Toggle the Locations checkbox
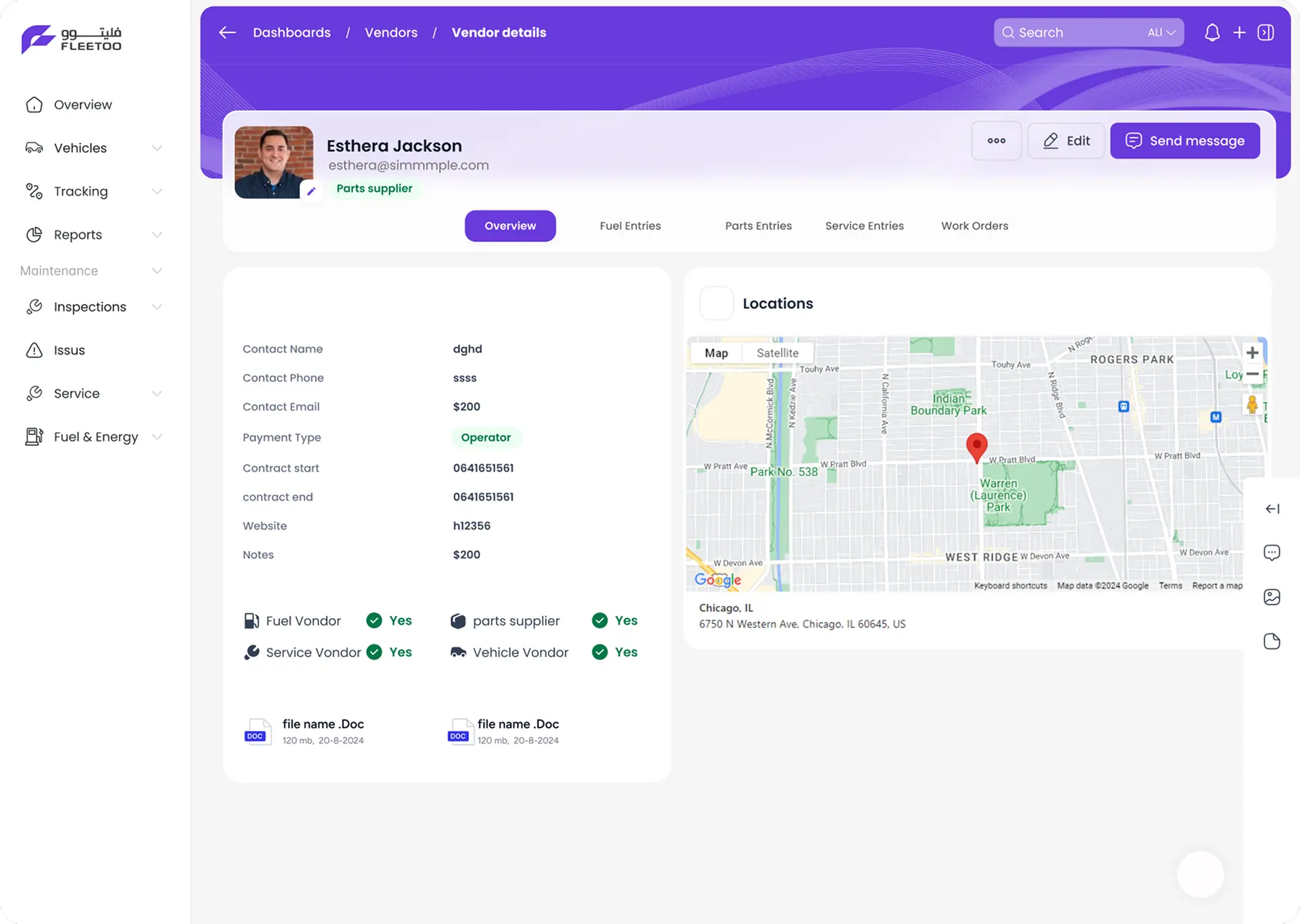The width and height of the screenshot is (1300, 924). point(716,303)
